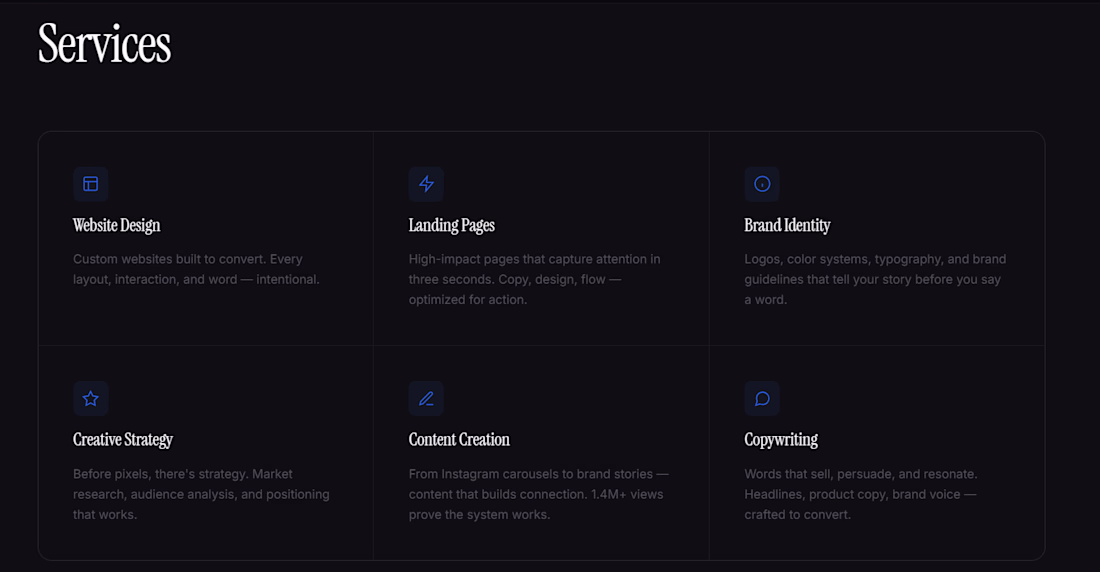Click the Content Creation heading
Viewport: 1100px width, 572px height.
[460, 440]
